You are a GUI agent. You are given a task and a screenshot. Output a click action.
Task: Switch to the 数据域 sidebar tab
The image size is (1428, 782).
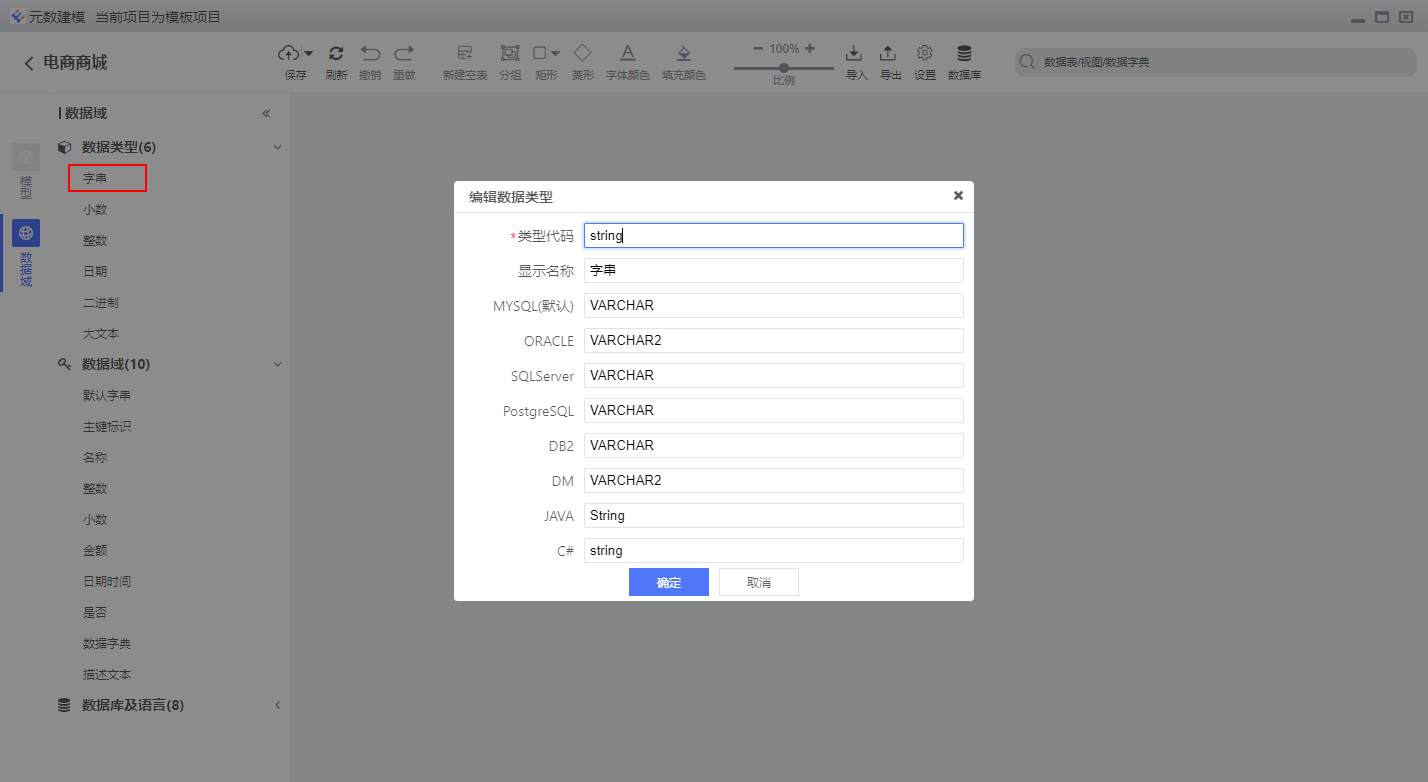(26, 253)
